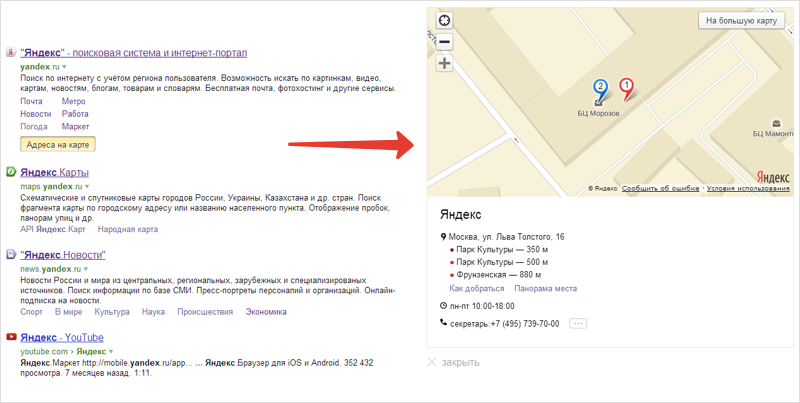Open dropdown arrow next to news.yandex.ru
800x403 pixels.
[86, 269]
